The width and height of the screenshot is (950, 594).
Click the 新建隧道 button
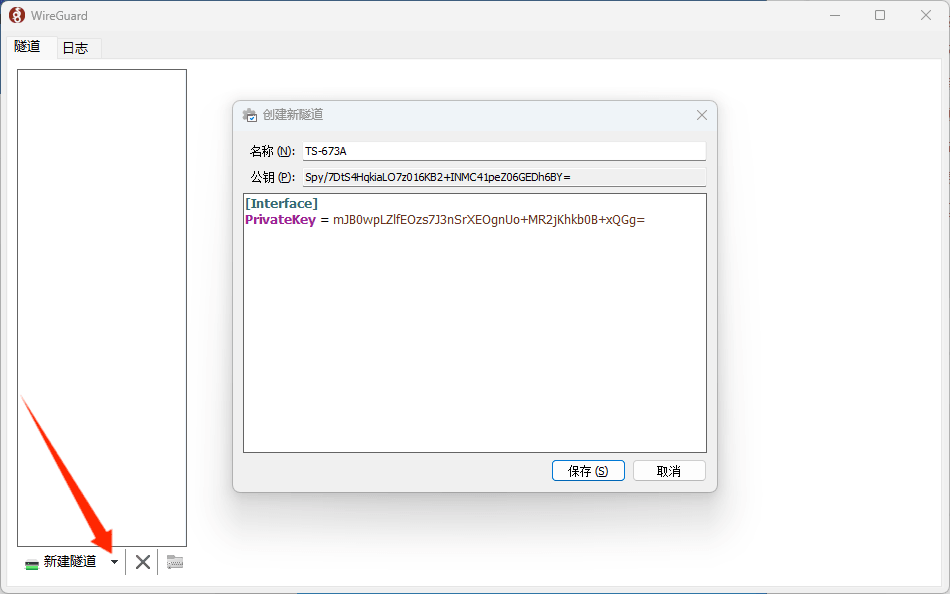pos(61,562)
